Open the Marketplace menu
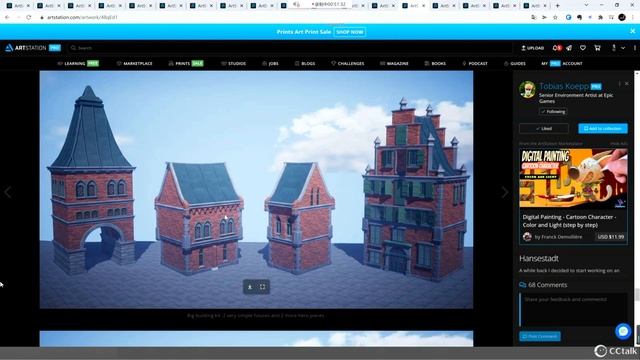The height and width of the screenshot is (360, 640). [x=134, y=63]
